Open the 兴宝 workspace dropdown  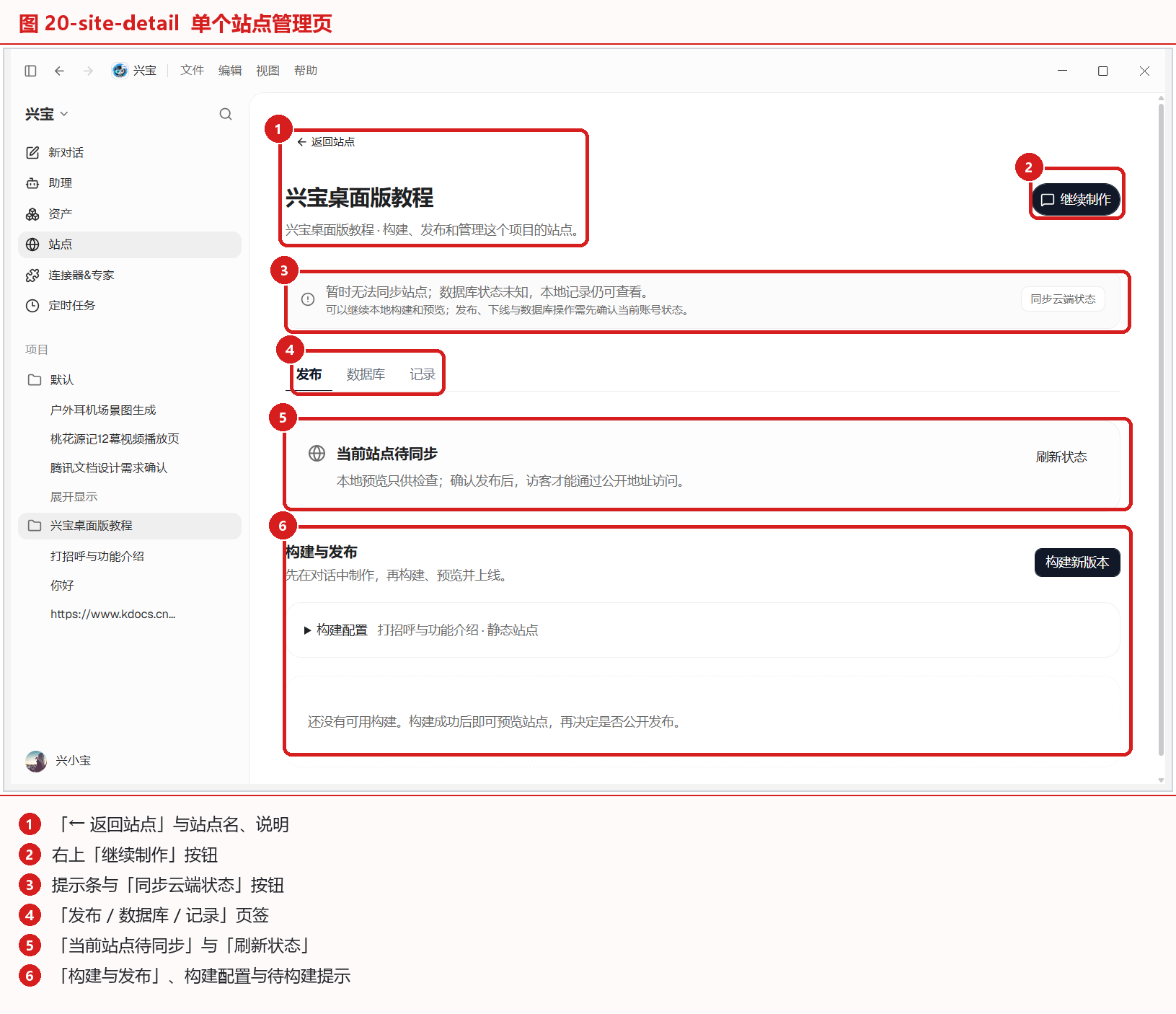(47, 114)
